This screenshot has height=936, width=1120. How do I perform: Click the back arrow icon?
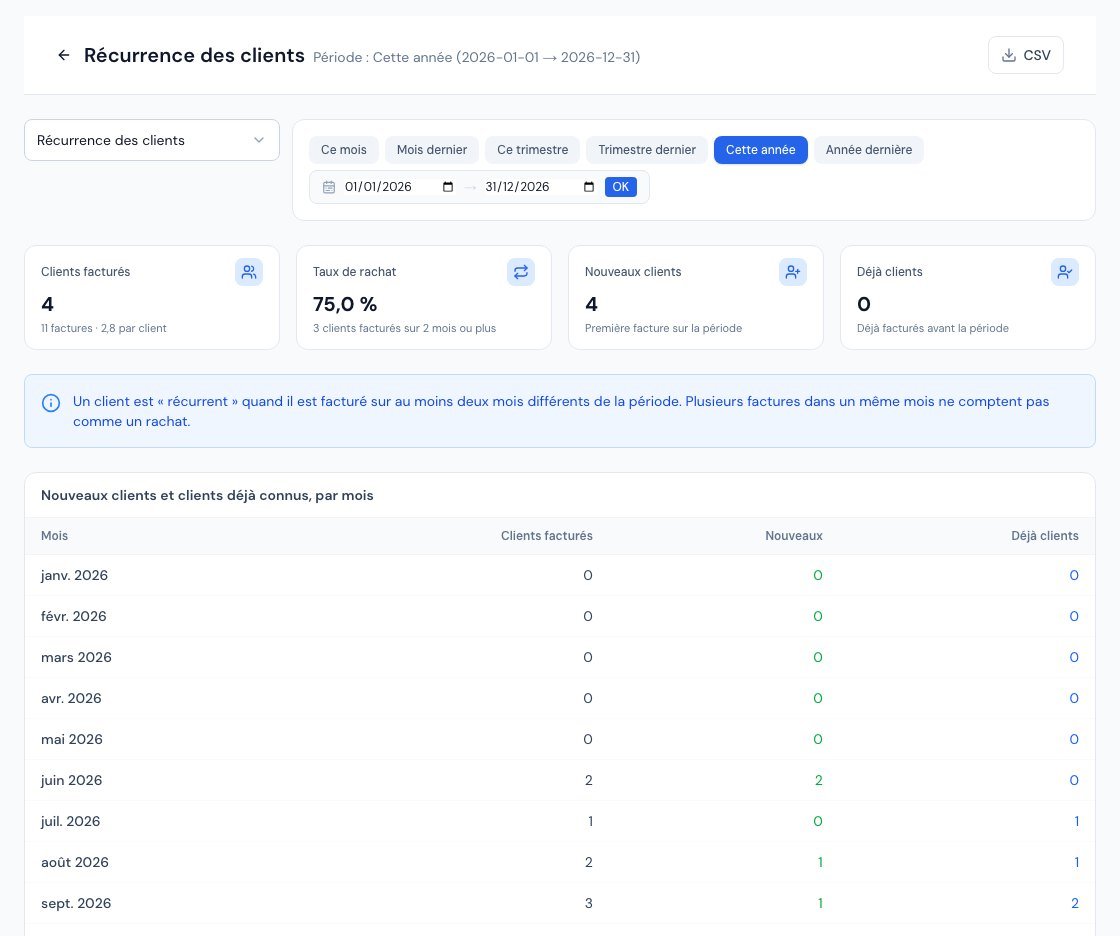tap(64, 55)
